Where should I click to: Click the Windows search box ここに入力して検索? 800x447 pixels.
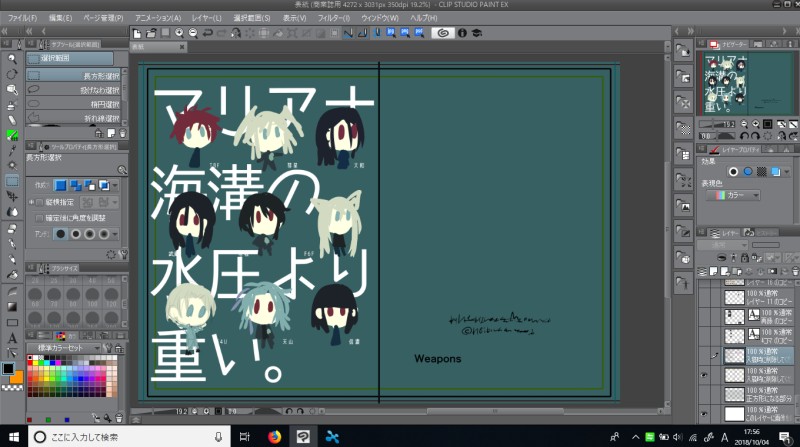(x=128, y=437)
